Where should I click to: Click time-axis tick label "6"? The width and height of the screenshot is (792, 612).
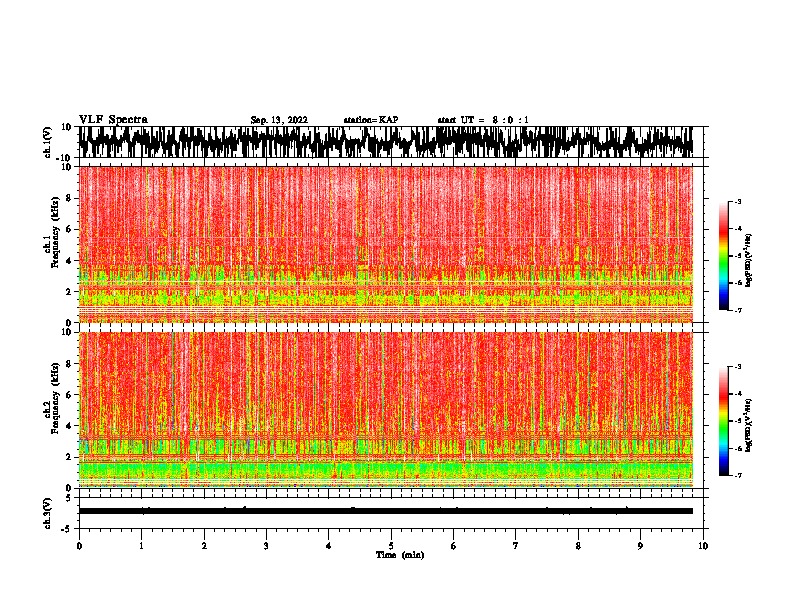pyautogui.click(x=453, y=546)
